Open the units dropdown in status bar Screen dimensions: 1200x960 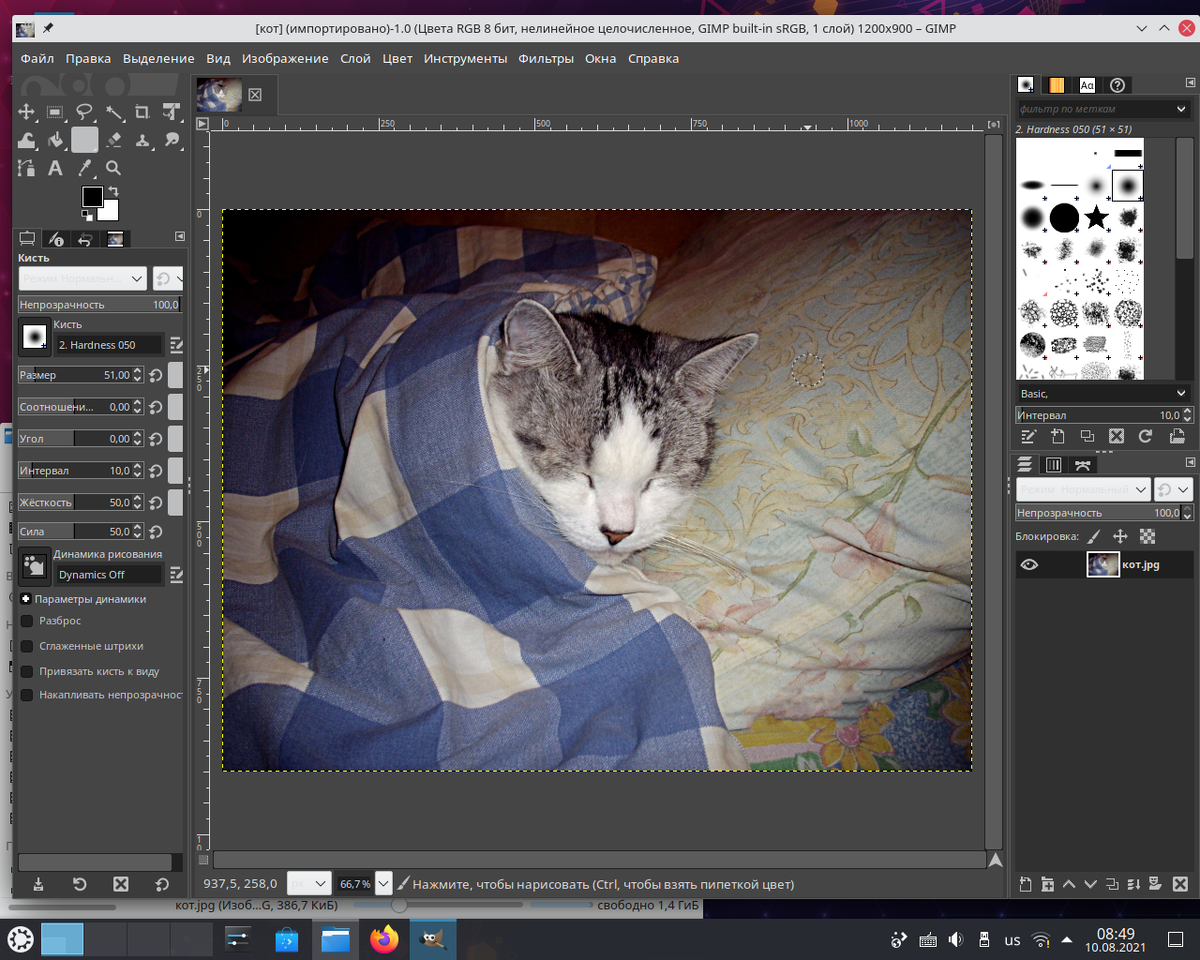[x=309, y=884]
